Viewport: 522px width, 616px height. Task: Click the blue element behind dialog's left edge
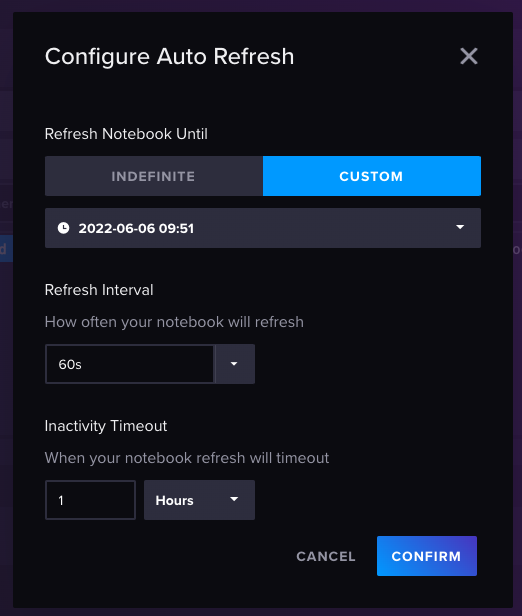tap(6, 249)
